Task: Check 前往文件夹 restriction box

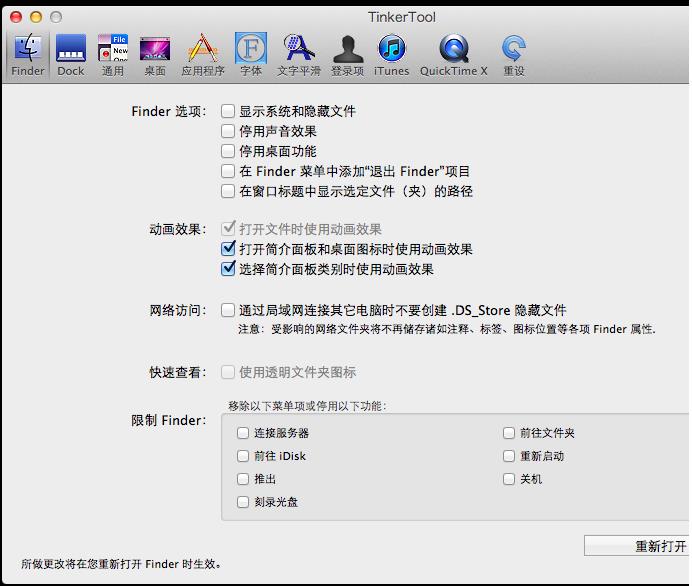Action: pyautogui.click(x=509, y=433)
